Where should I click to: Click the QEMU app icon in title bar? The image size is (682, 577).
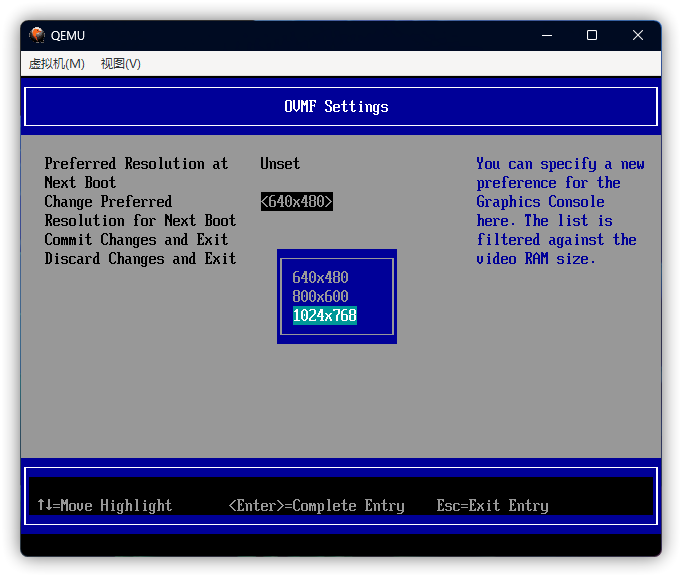click(x=37, y=35)
